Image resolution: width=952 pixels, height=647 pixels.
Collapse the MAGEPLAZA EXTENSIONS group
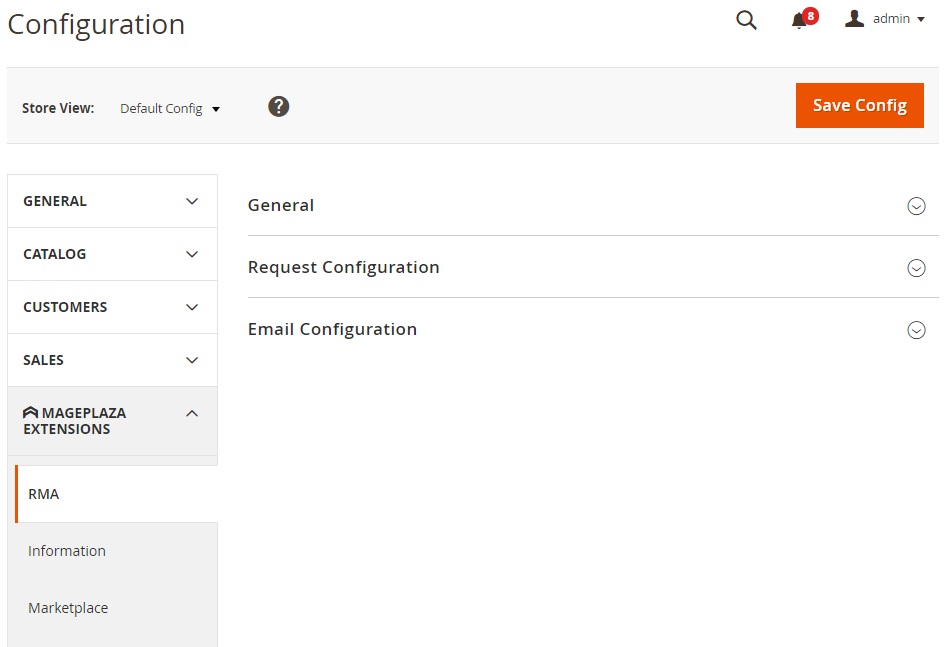(192, 414)
